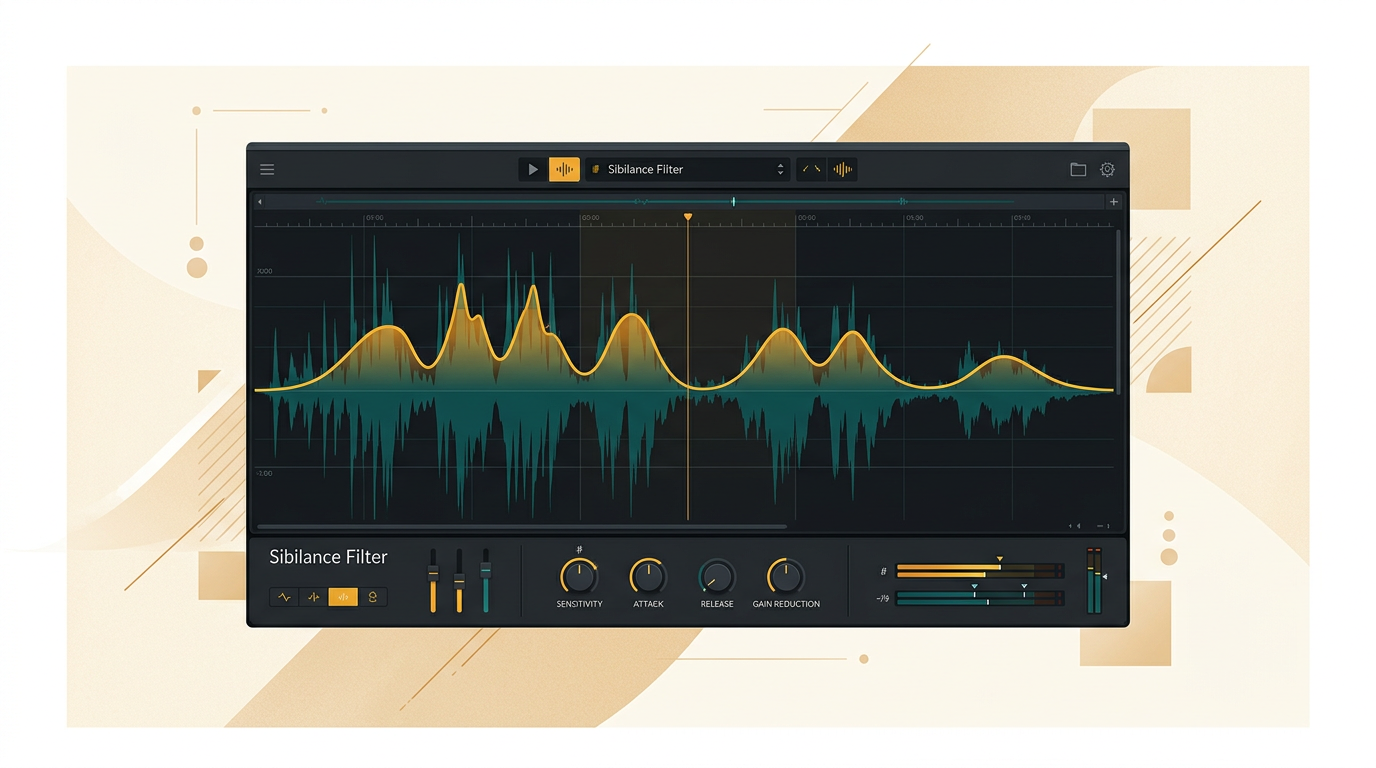Select the second pulse mode icon
Screen dimensions: 1376x768
[314, 597]
